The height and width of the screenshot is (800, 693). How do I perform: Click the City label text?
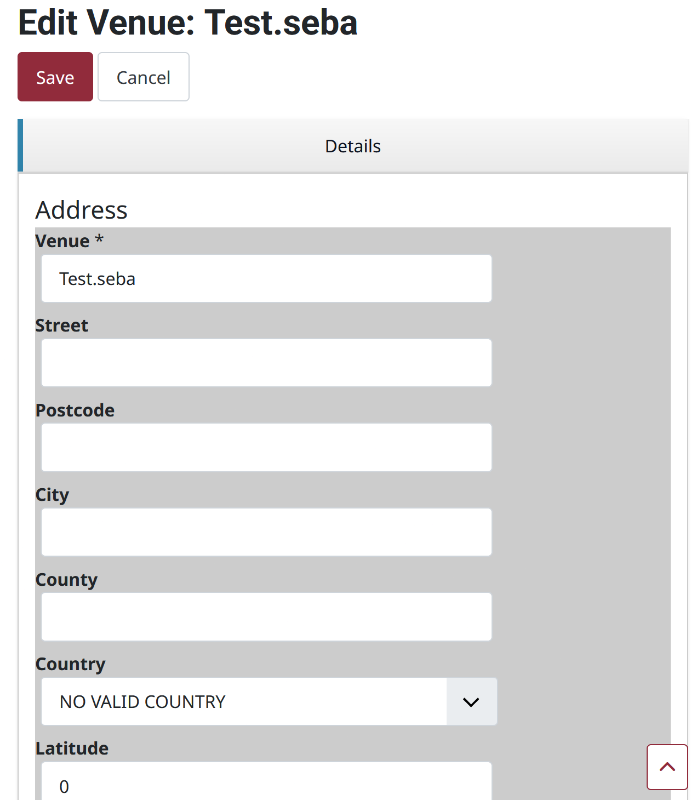(x=52, y=495)
